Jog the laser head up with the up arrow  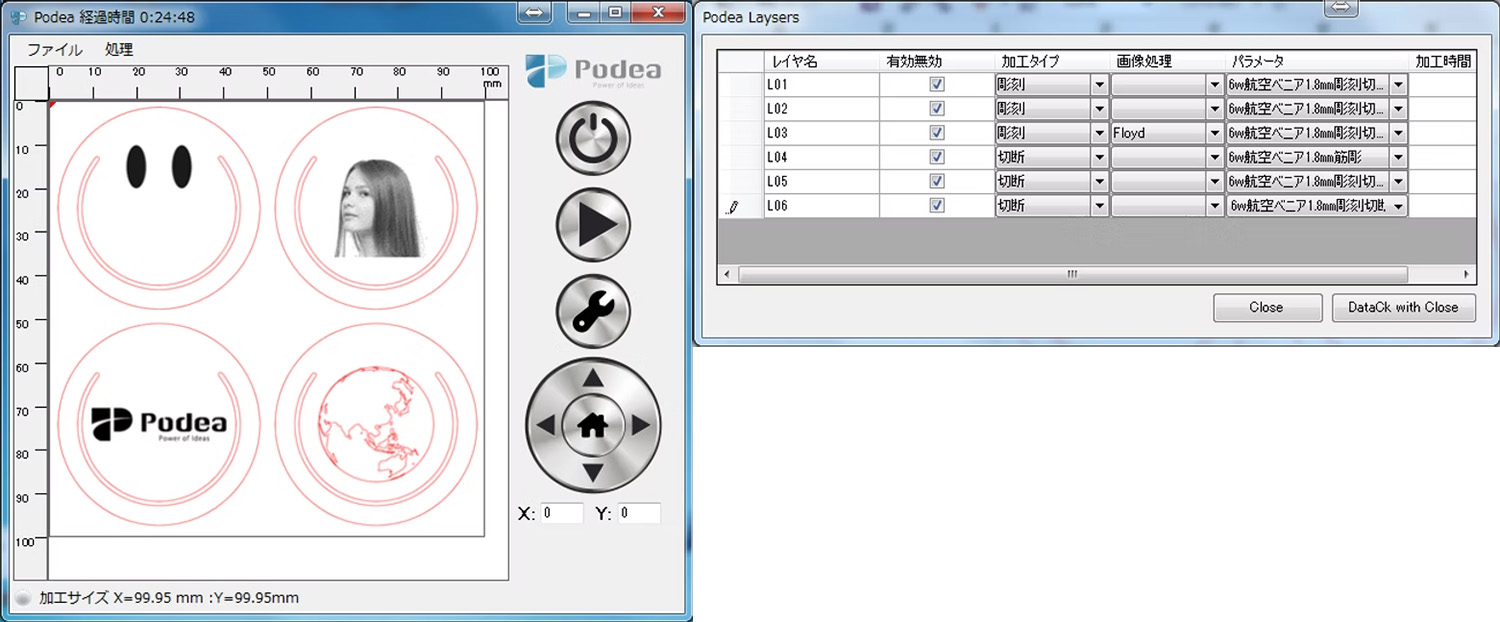coord(593,379)
